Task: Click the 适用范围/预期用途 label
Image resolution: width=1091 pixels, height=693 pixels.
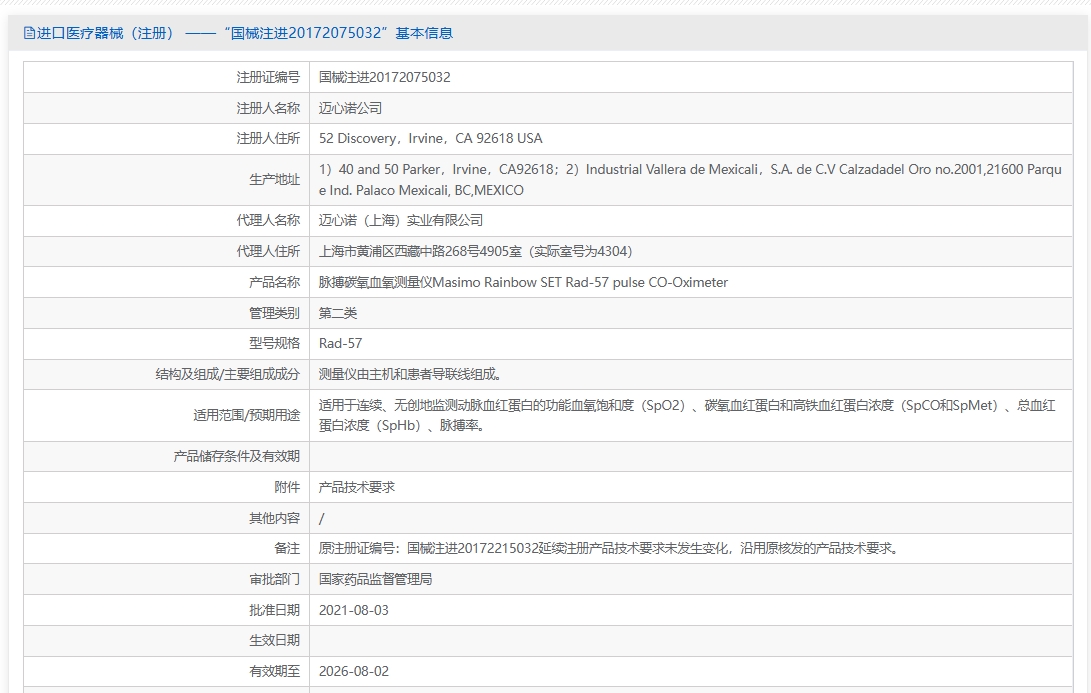Action: click(x=246, y=415)
